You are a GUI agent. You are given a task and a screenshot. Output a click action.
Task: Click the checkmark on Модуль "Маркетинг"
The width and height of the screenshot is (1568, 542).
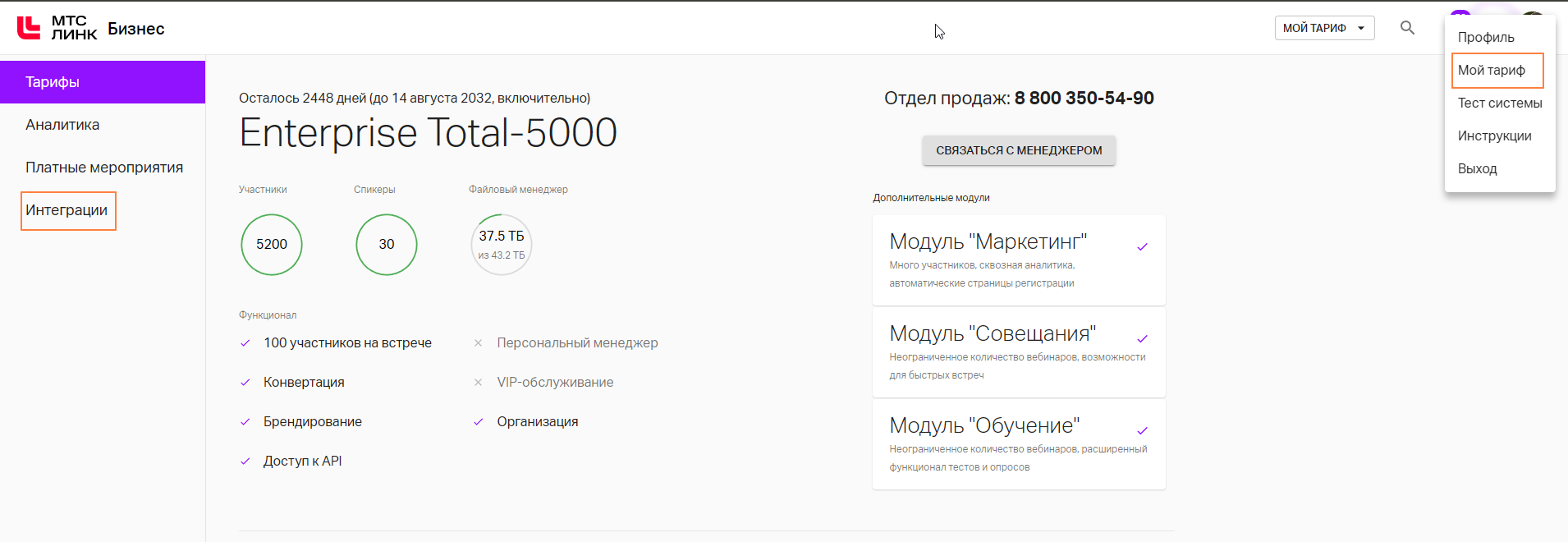click(1142, 247)
